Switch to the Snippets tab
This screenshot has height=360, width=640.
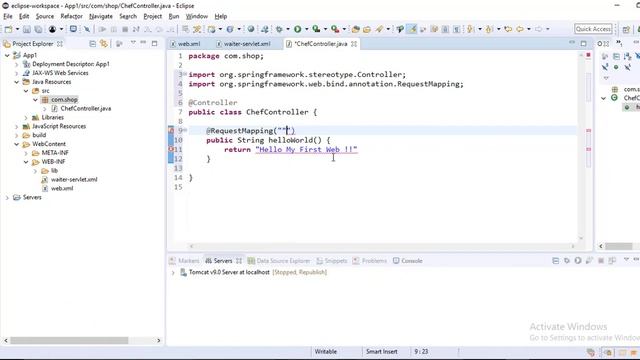coord(332,261)
